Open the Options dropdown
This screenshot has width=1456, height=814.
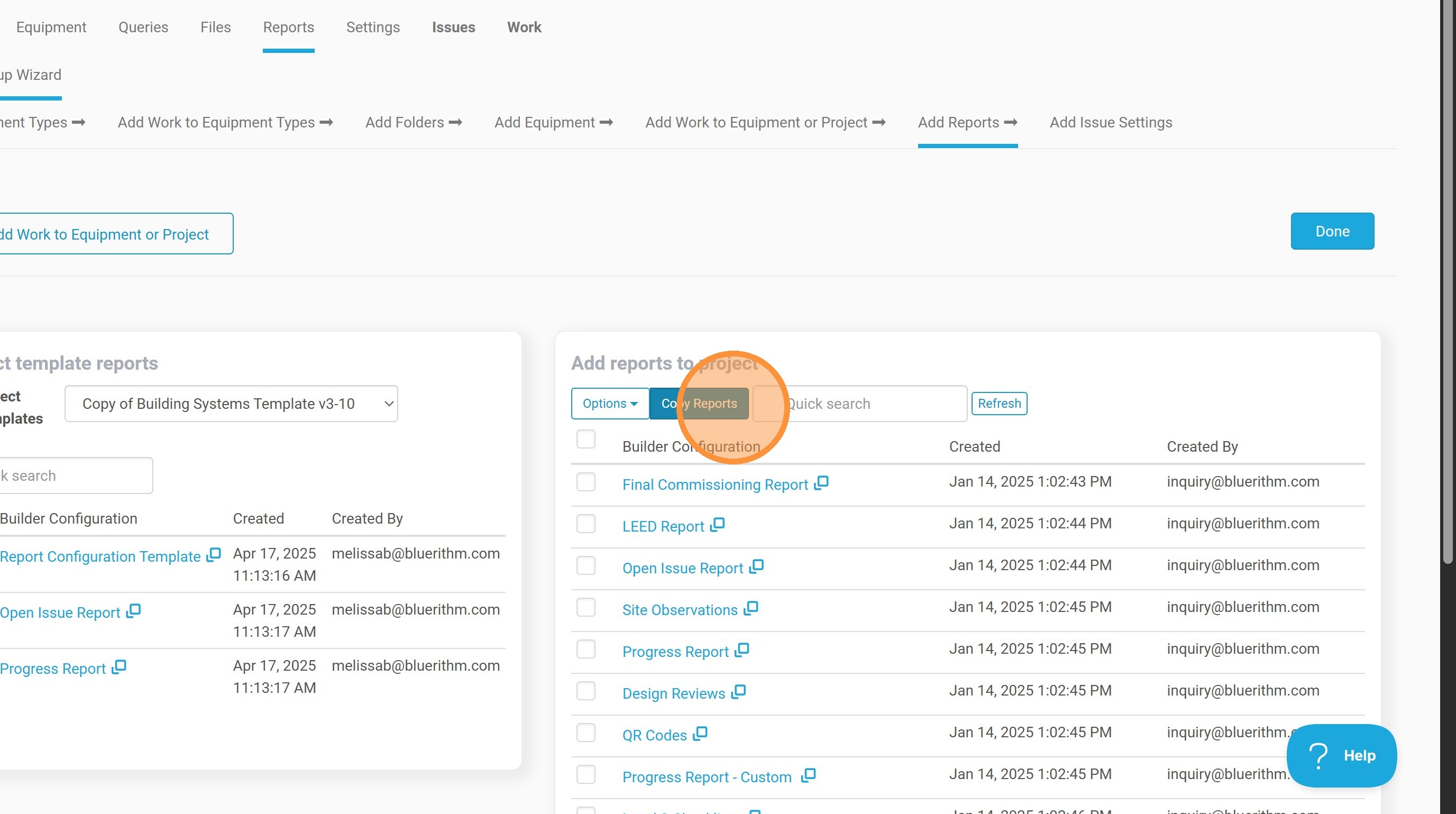tap(610, 403)
